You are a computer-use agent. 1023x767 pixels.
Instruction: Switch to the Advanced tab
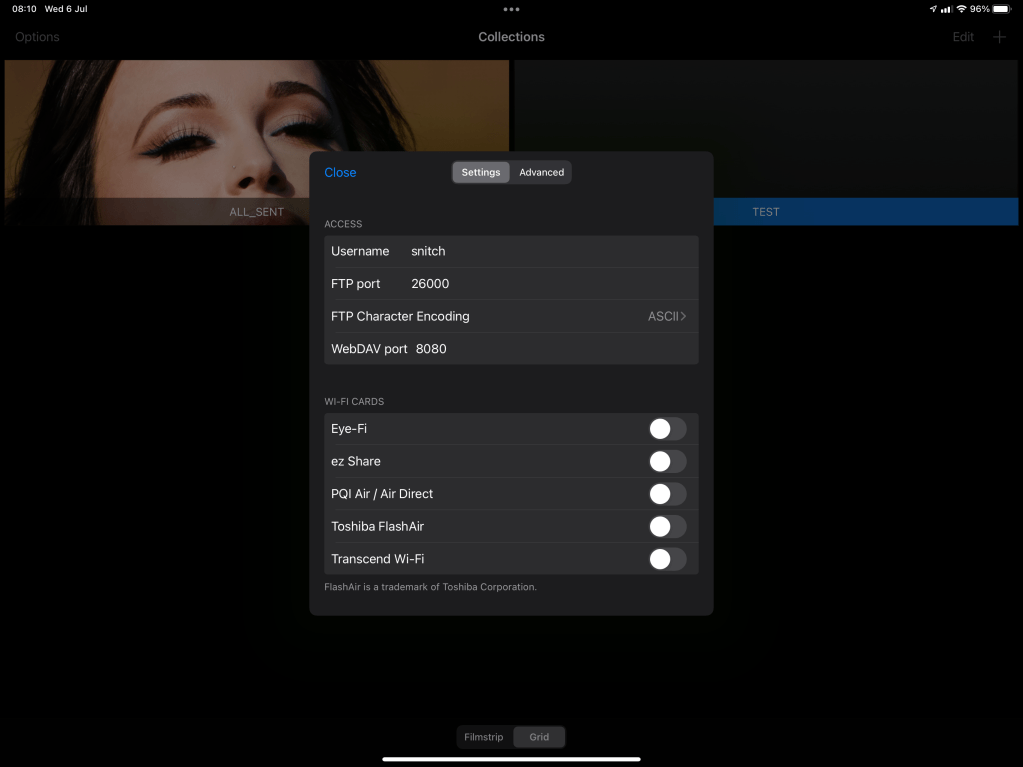[541, 172]
